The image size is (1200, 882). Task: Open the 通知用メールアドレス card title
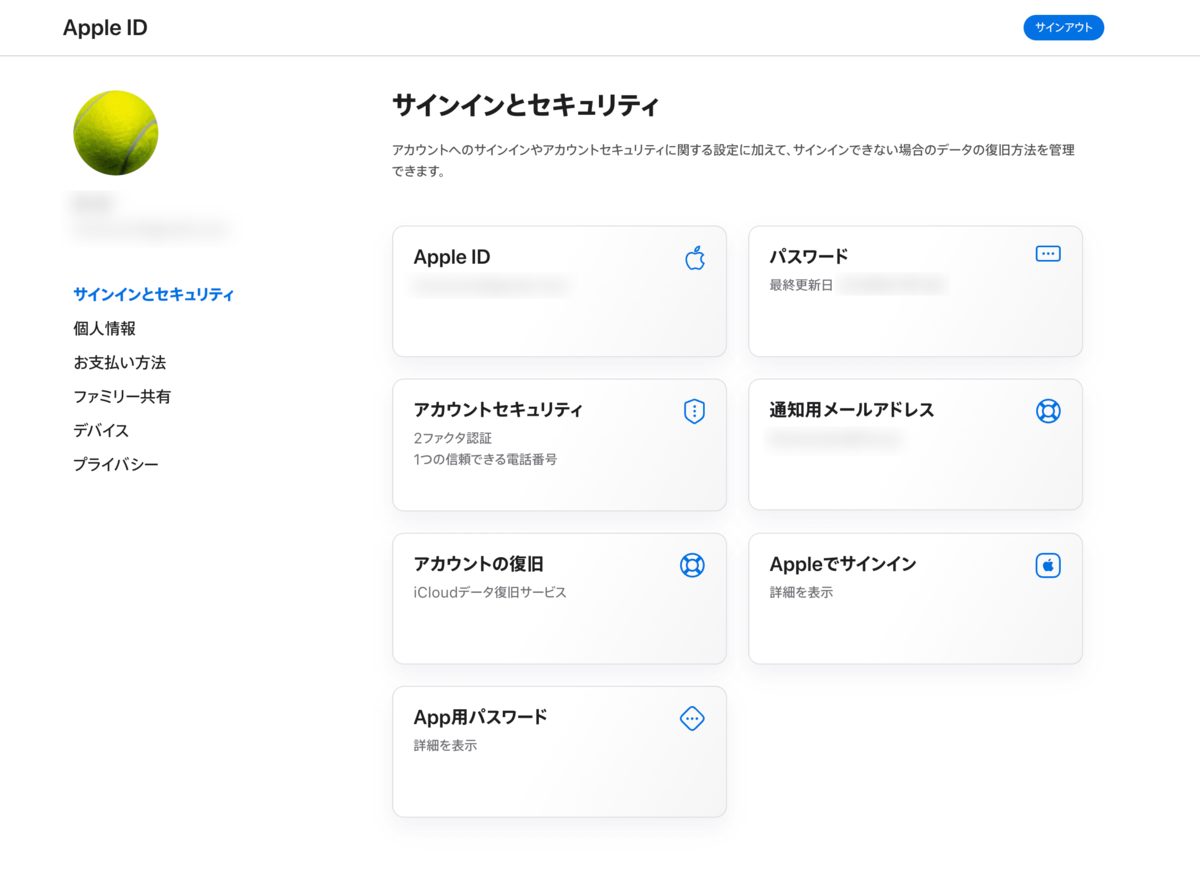[x=852, y=410]
